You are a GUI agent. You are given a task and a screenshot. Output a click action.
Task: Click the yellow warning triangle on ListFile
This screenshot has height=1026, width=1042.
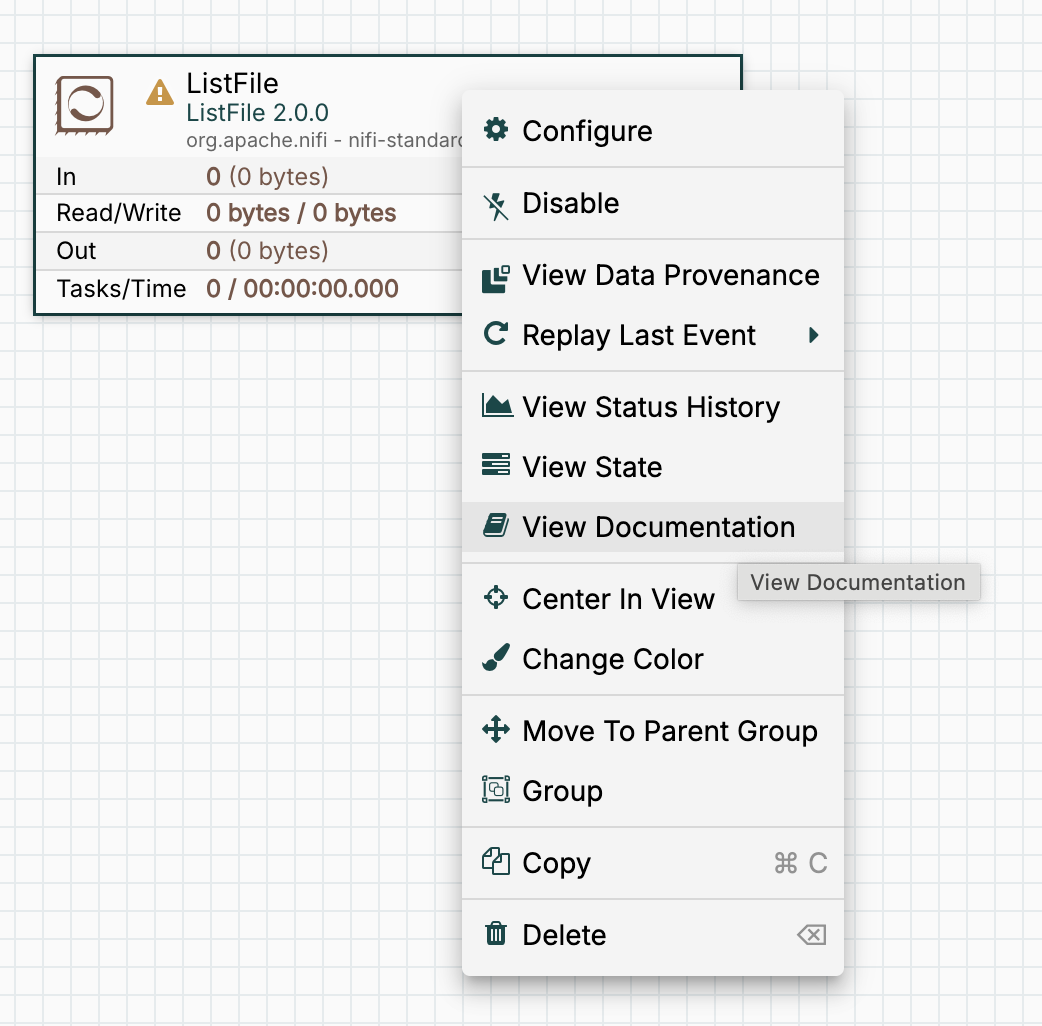[x=160, y=93]
